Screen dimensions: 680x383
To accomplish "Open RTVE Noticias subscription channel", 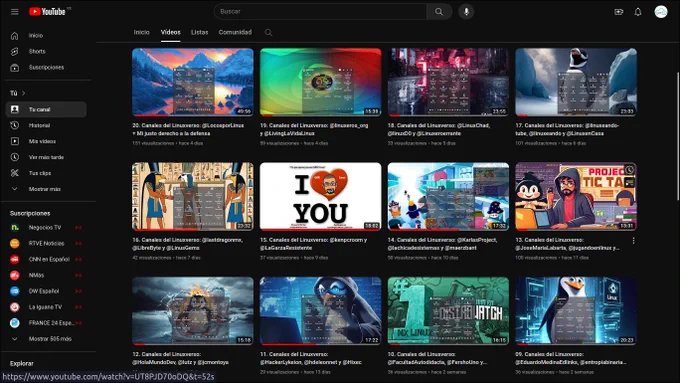I will pos(46,243).
